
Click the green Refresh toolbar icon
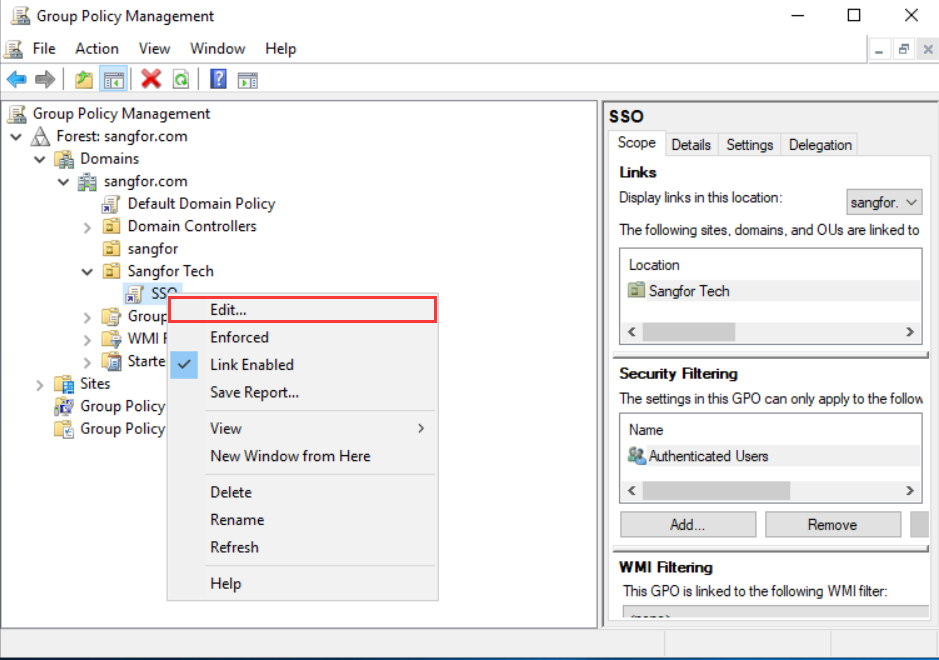[180, 79]
